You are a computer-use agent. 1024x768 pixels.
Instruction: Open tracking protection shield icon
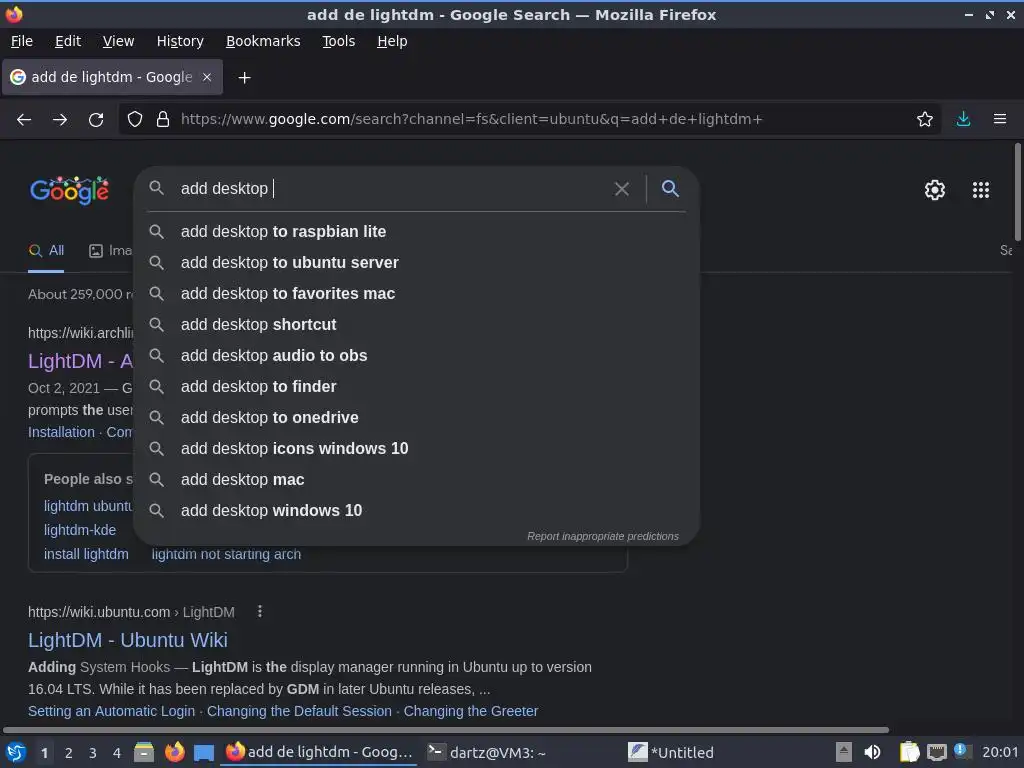(x=135, y=119)
